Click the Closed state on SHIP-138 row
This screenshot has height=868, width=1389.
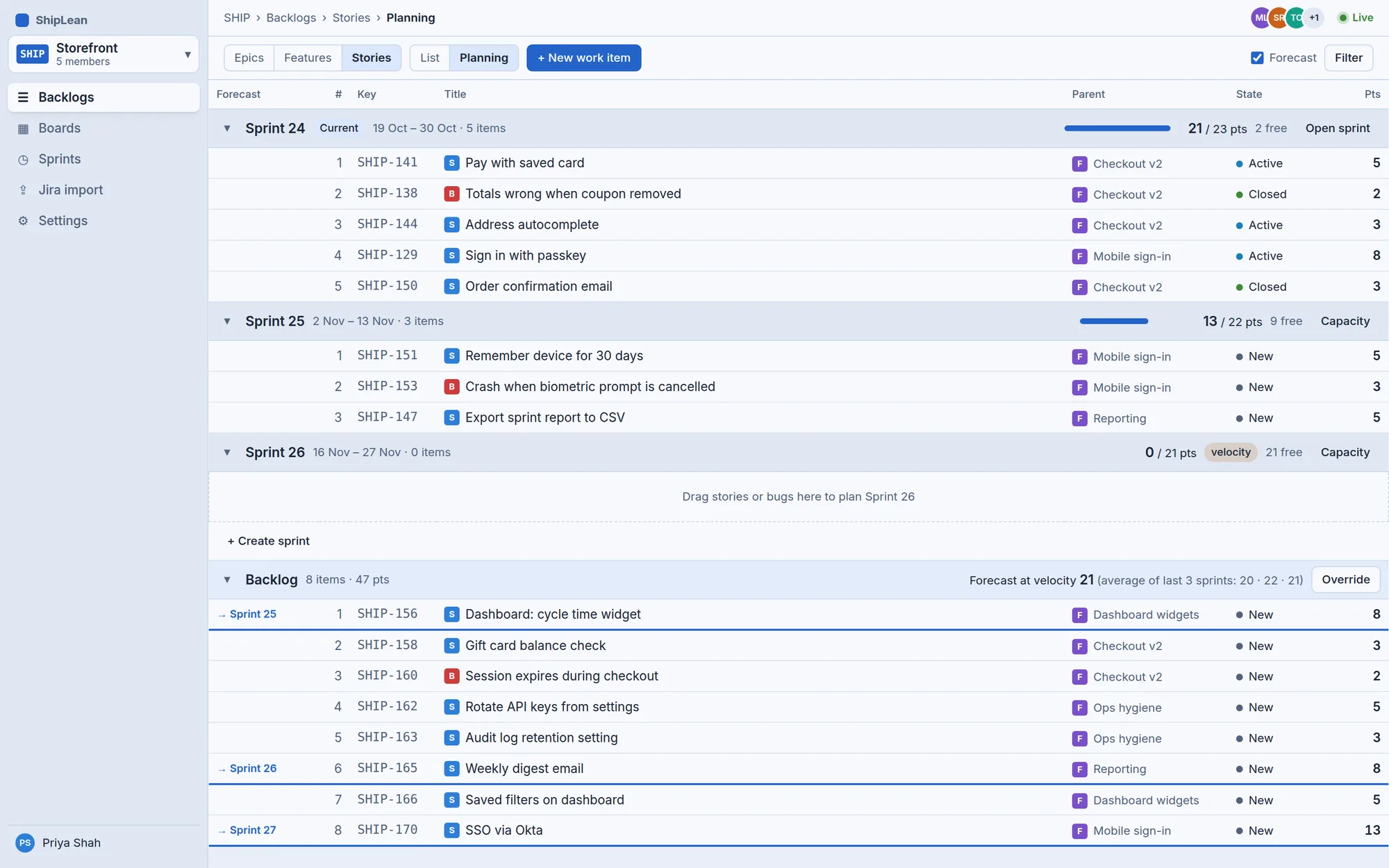click(1261, 194)
